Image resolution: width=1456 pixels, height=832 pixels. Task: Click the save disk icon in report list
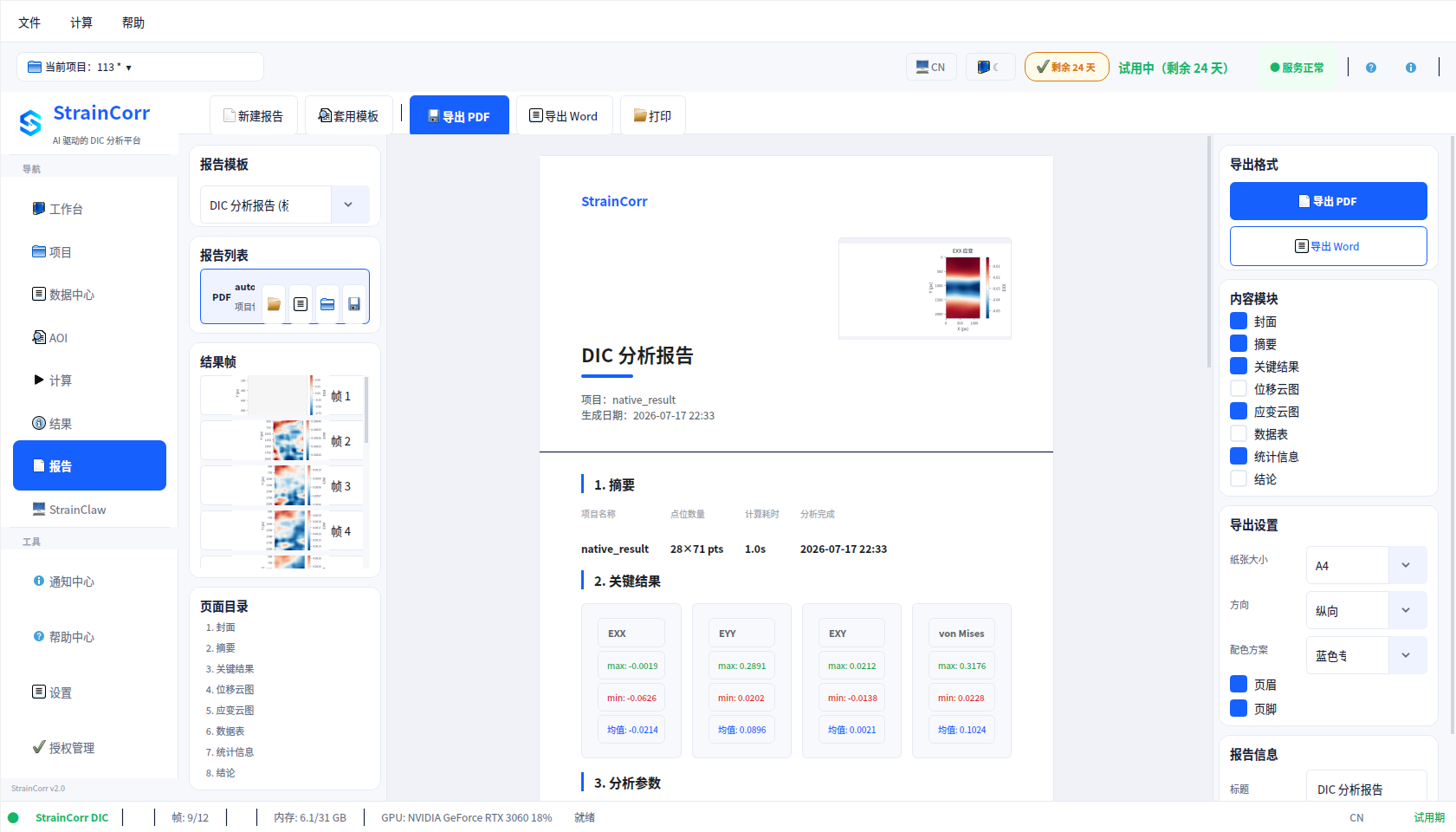coord(354,304)
